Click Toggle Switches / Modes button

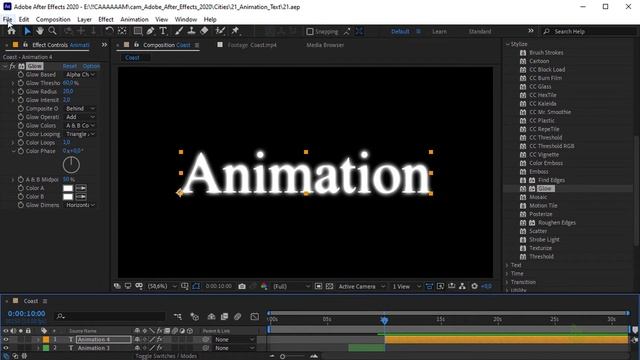point(166,356)
